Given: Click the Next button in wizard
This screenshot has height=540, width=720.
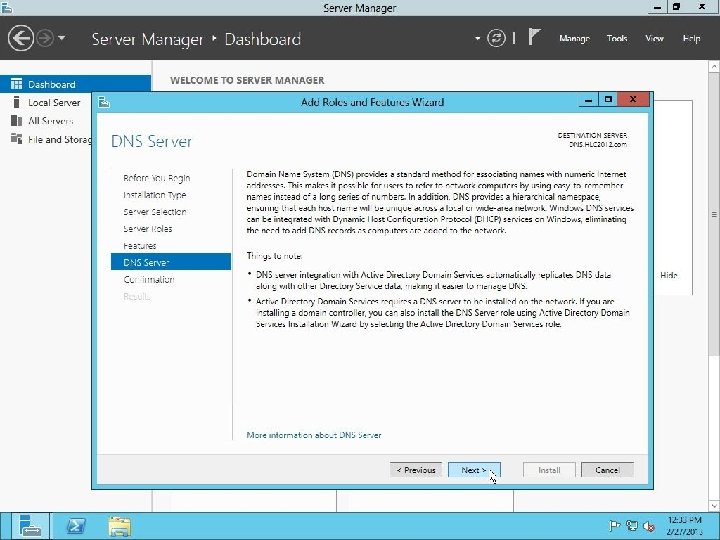Looking at the screenshot, I should 474,470.
